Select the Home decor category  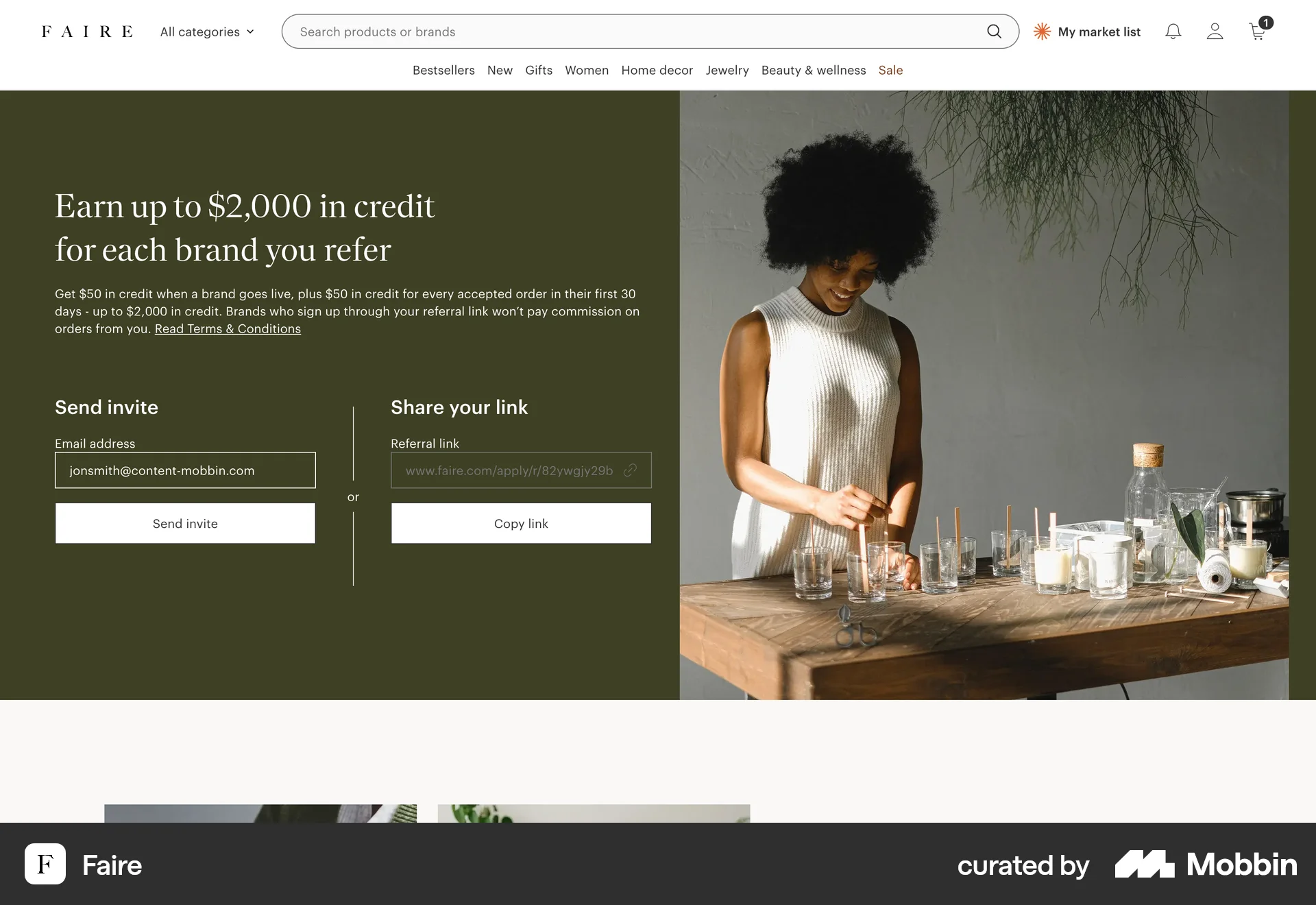coord(657,70)
